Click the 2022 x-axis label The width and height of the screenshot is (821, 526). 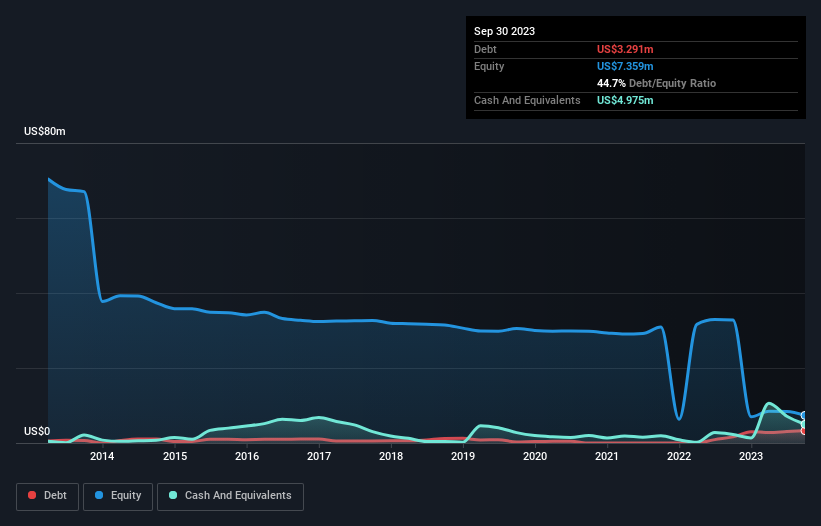[x=679, y=456]
